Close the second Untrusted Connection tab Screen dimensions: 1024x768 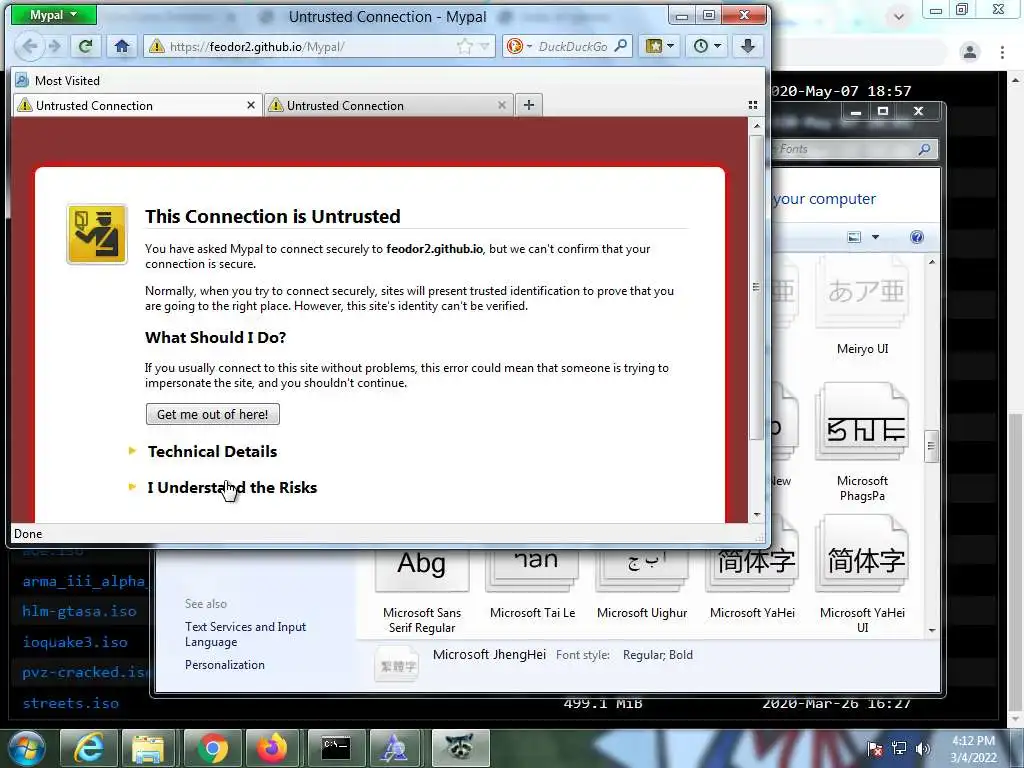[502, 105]
